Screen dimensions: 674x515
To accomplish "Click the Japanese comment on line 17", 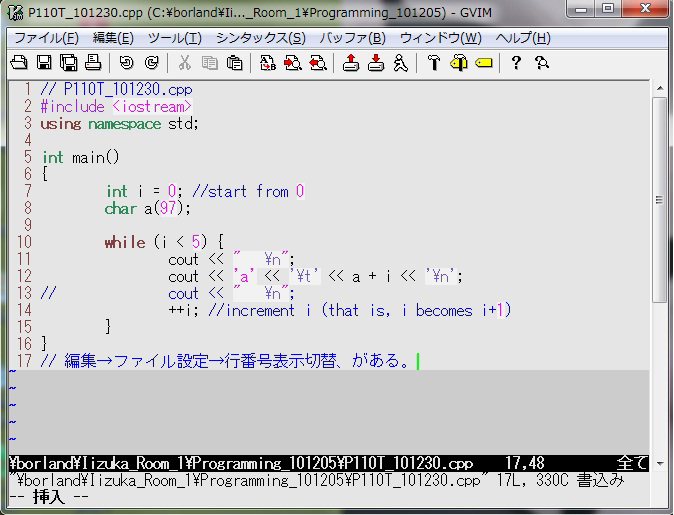I will pos(225,361).
